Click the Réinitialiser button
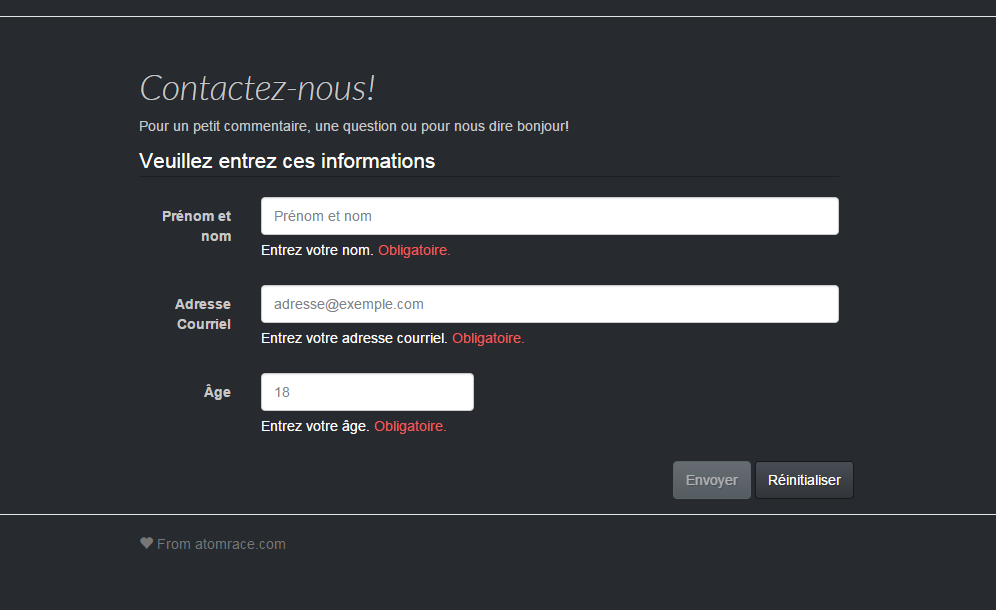This screenshot has height=610, width=996. 803,480
